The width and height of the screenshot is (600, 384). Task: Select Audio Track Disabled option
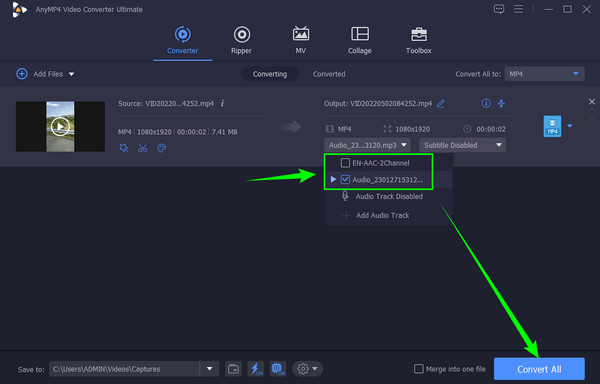coord(389,197)
